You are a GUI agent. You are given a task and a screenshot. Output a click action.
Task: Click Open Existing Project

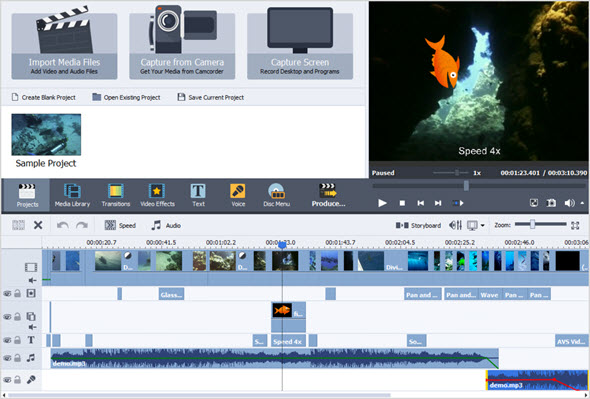[x=126, y=97]
